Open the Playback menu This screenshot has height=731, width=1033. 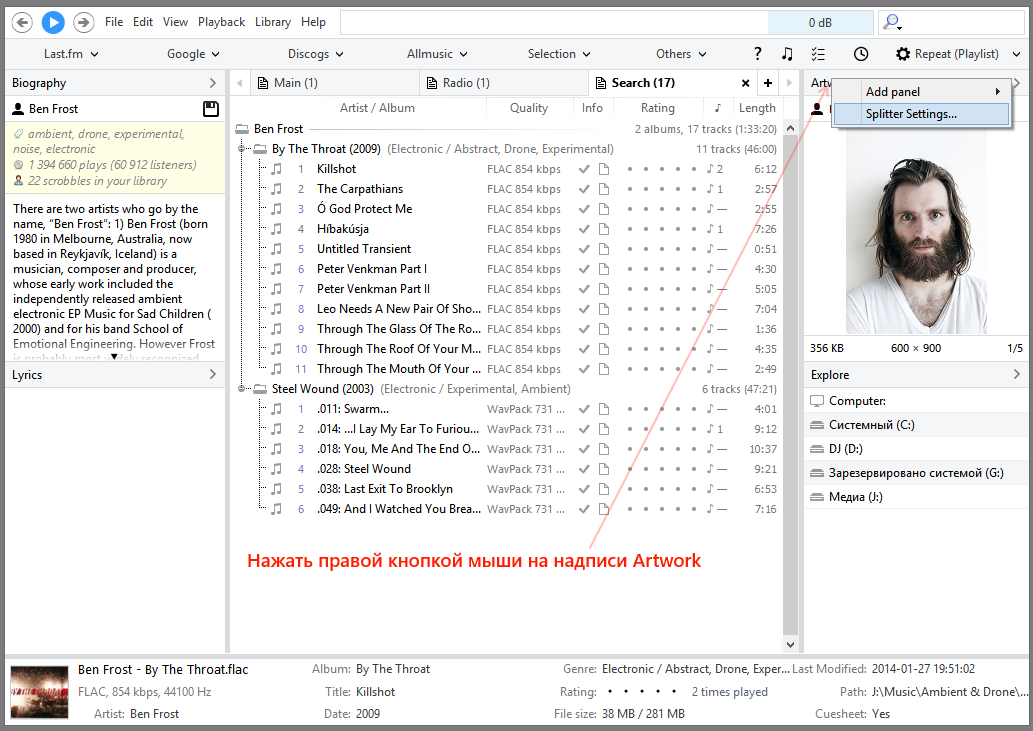point(221,22)
